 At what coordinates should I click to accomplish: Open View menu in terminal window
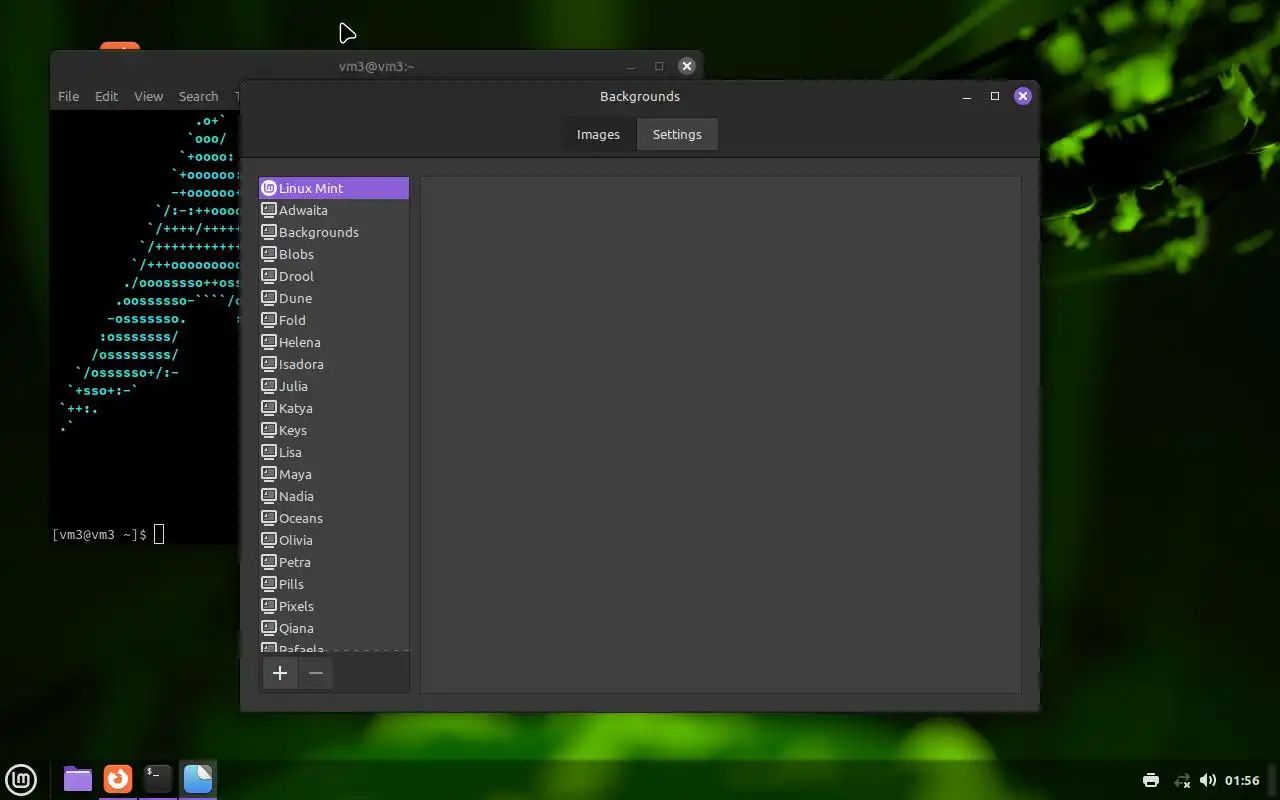tap(148, 96)
